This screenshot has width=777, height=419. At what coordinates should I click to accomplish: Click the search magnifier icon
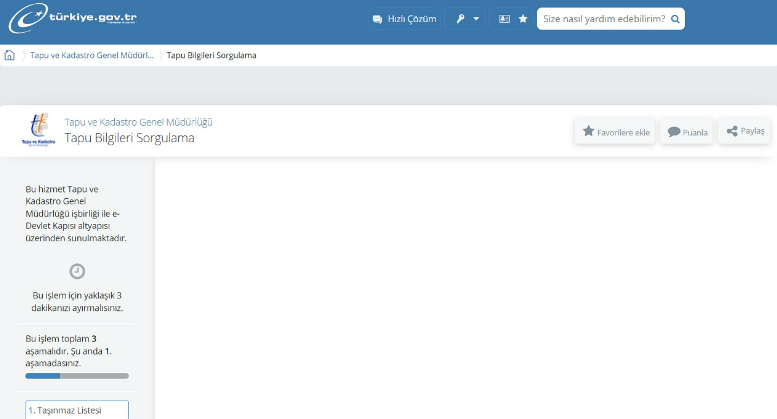click(x=675, y=19)
